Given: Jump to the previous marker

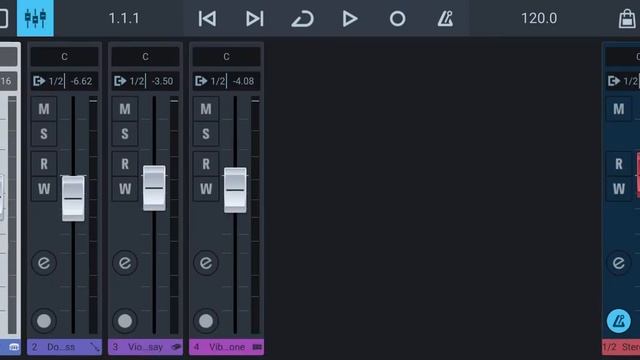Looking at the screenshot, I should pos(207,18).
